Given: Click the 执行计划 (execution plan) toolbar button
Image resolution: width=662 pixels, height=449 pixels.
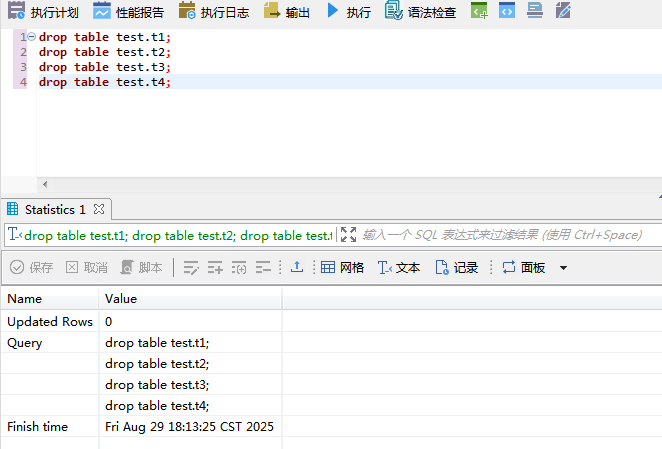Looking at the screenshot, I should coord(43,12).
